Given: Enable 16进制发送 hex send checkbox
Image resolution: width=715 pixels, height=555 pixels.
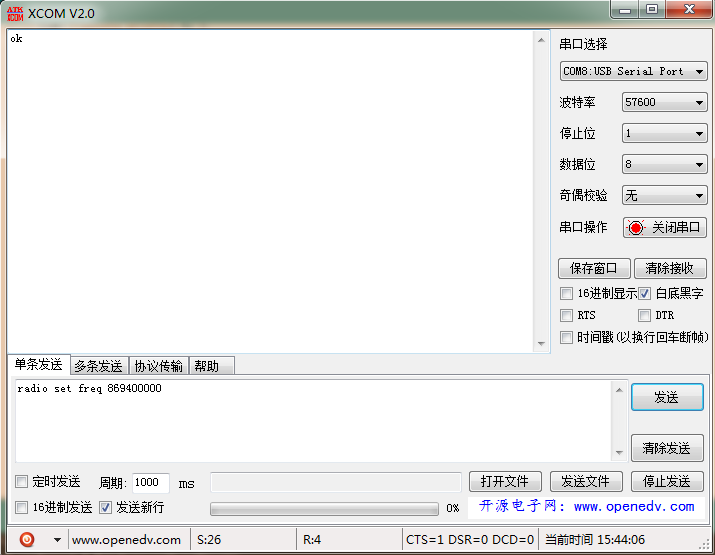Looking at the screenshot, I should point(21,507).
